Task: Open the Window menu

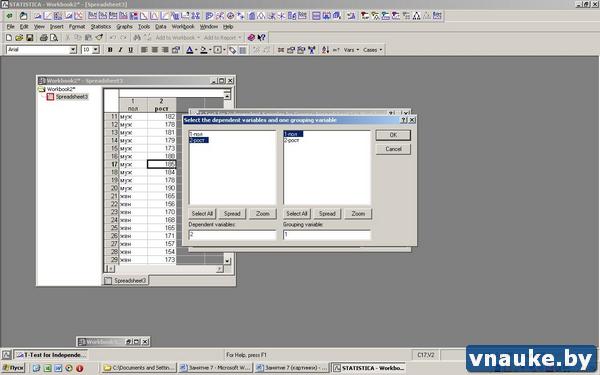Action: (209, 27)
